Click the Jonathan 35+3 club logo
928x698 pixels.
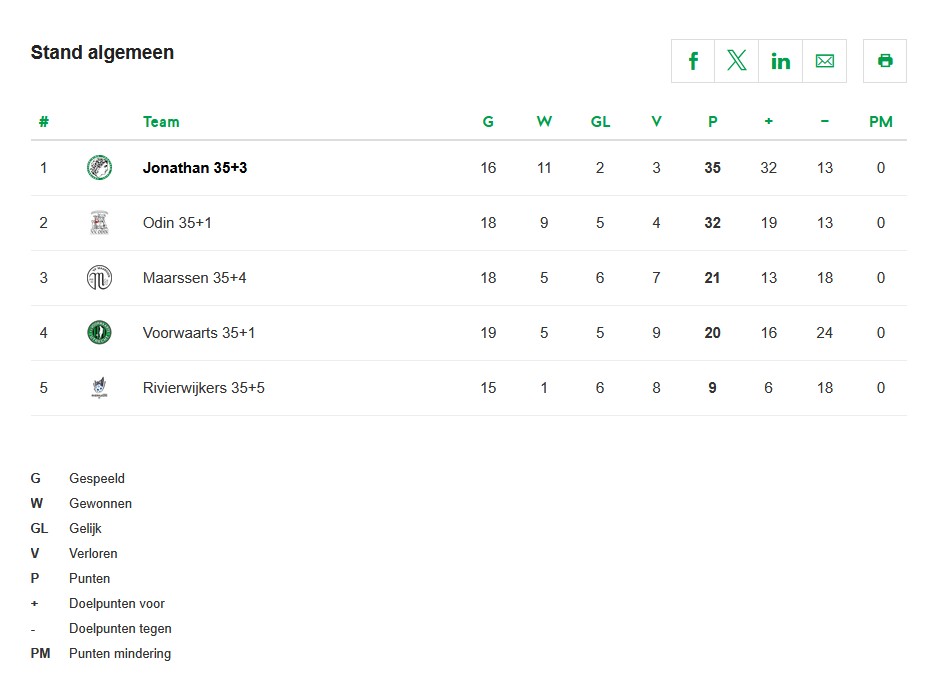99,168
